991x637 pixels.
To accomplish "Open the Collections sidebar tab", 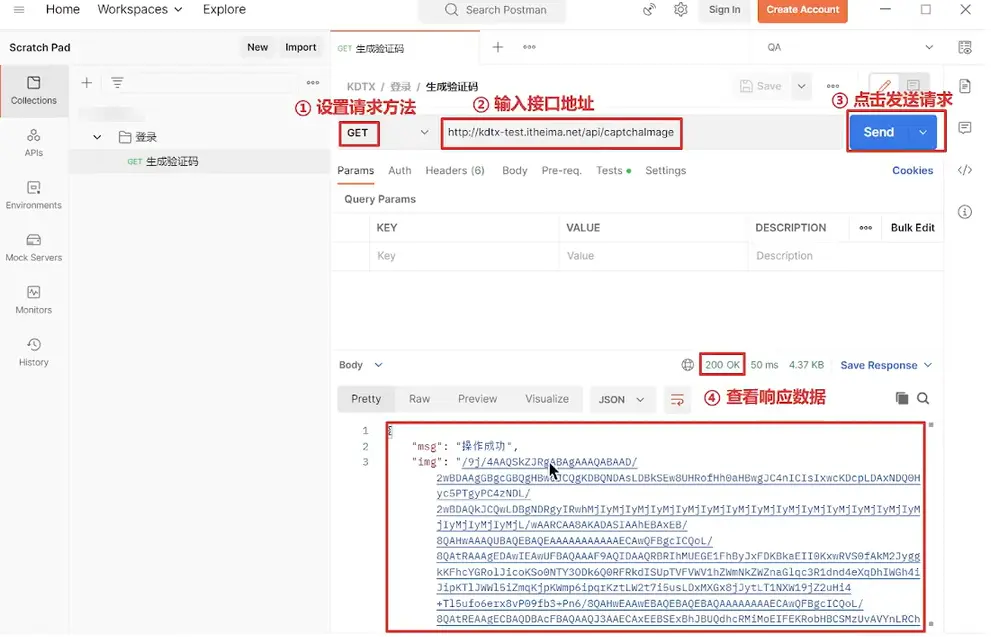I will [x=33, y=90].
